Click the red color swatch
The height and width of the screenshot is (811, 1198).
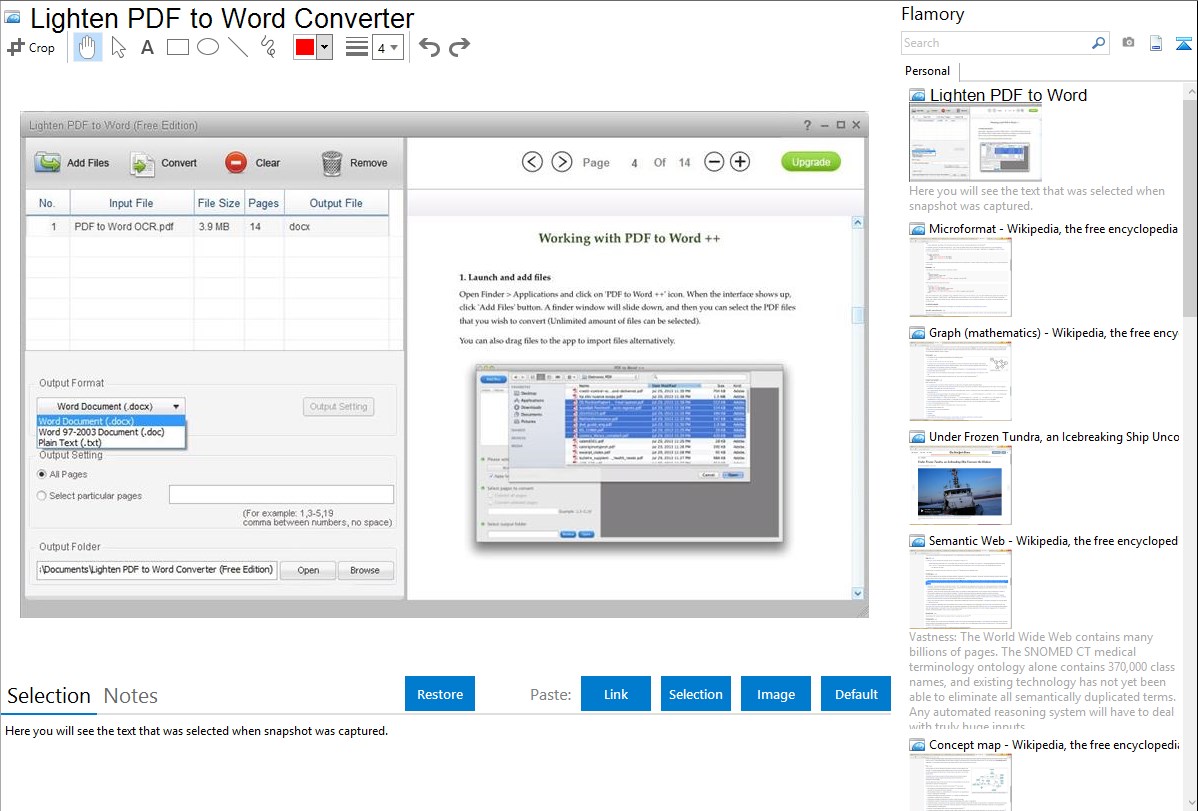coord(305,47)
